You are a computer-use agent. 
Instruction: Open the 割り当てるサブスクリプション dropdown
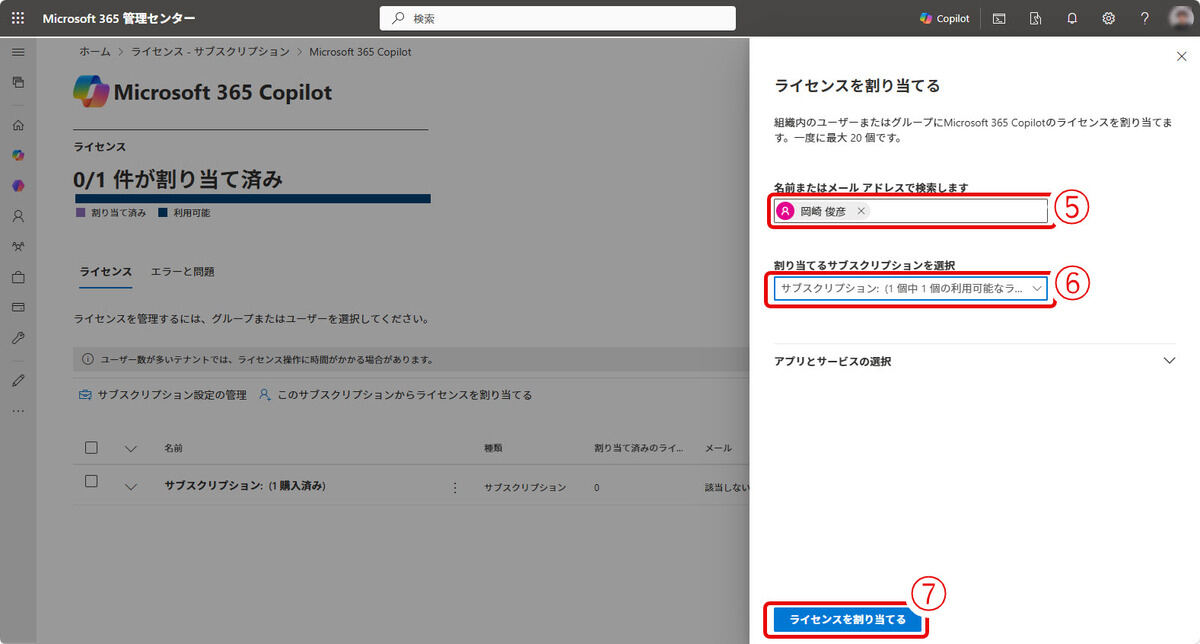point(910,288)
